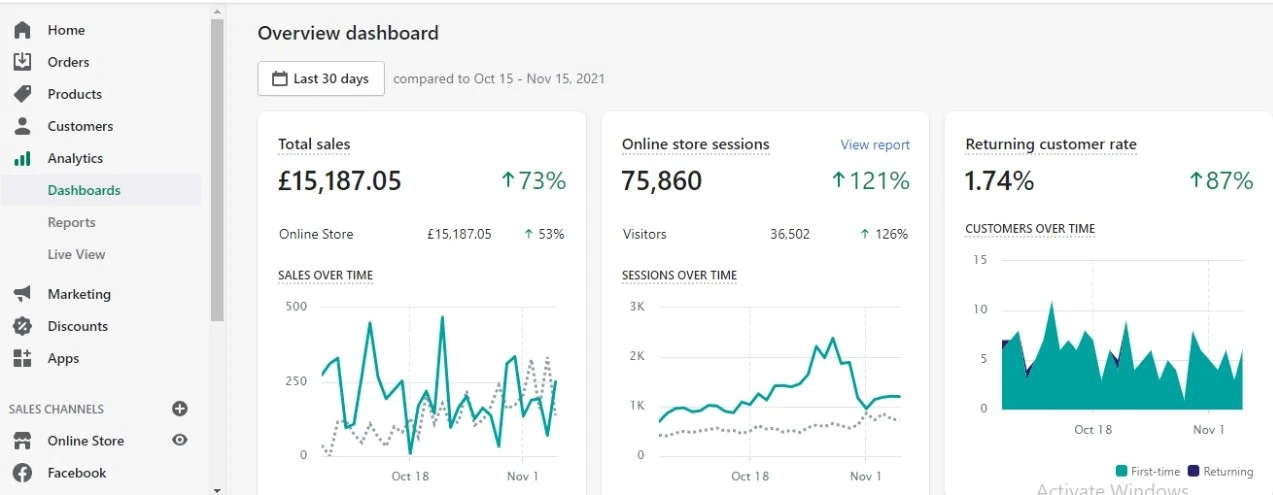Click the sidebar scroll up arrow
This screenshot has height=495, width=1273.
tap(217, 11)
